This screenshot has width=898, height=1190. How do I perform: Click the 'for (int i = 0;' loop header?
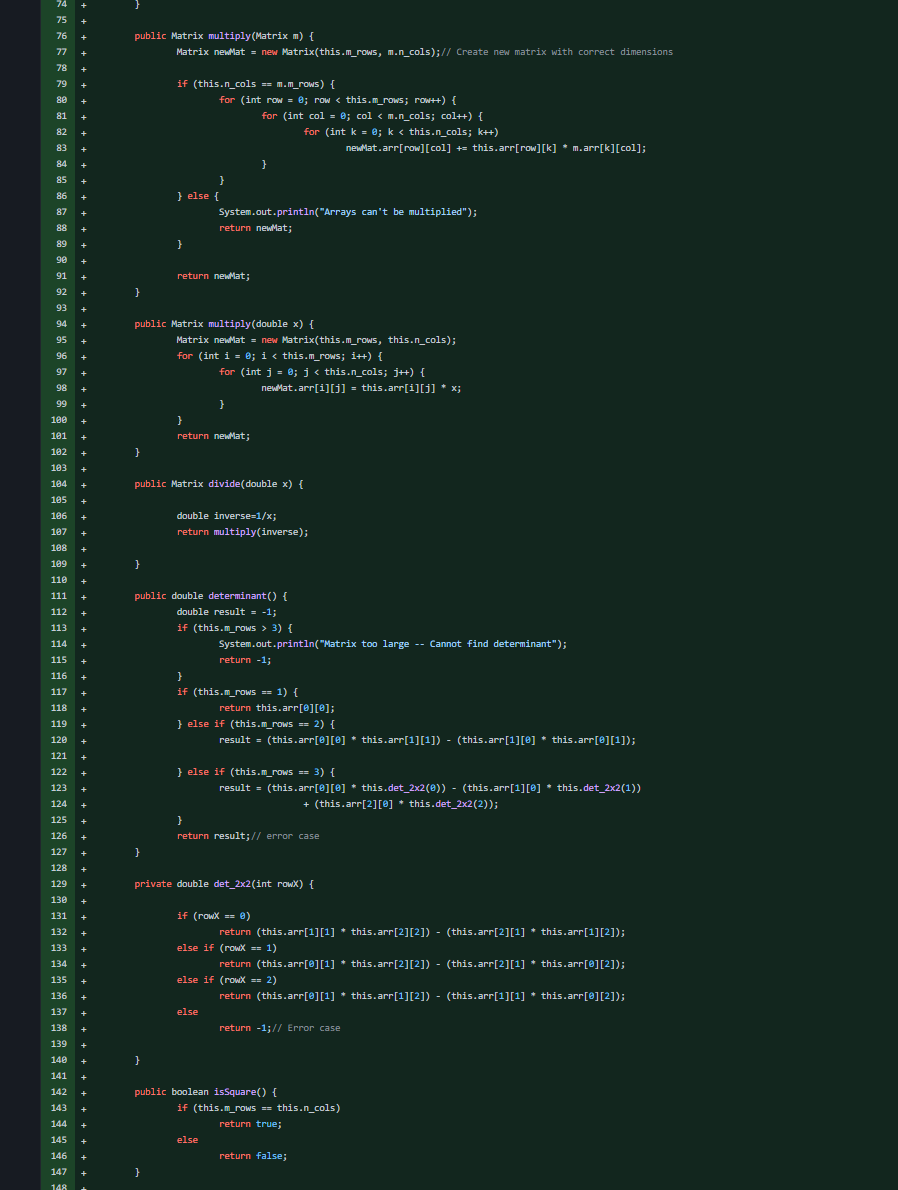pyautogui.click(x=279, y=357)
